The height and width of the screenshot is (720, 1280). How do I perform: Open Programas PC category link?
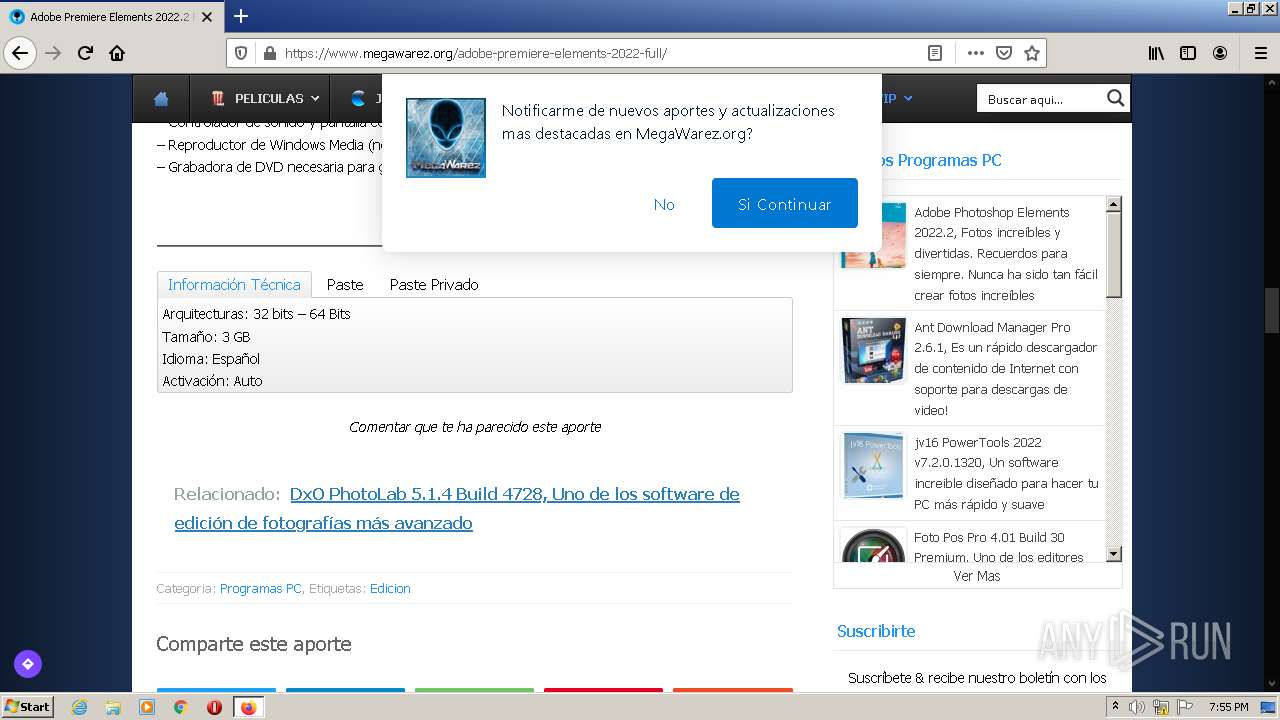tap(261, 588)
